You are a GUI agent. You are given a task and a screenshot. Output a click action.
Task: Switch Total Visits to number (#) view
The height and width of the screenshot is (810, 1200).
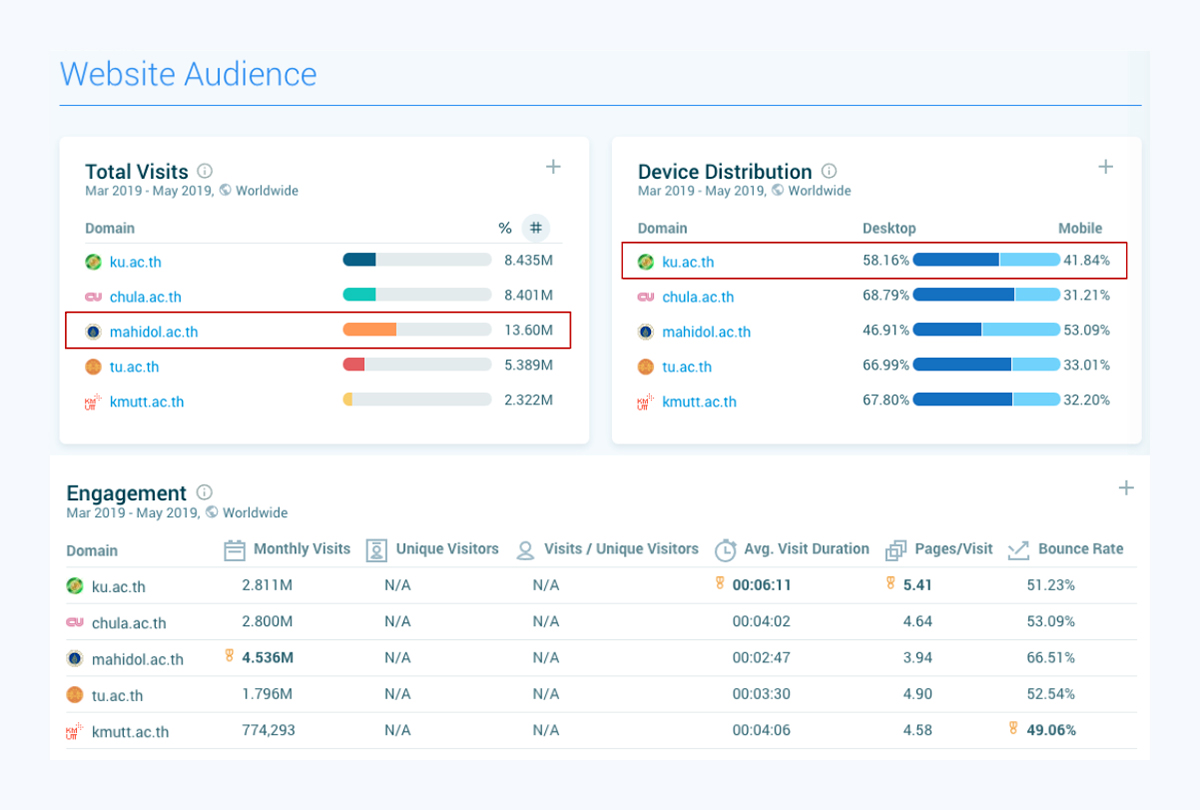[536, 228]
